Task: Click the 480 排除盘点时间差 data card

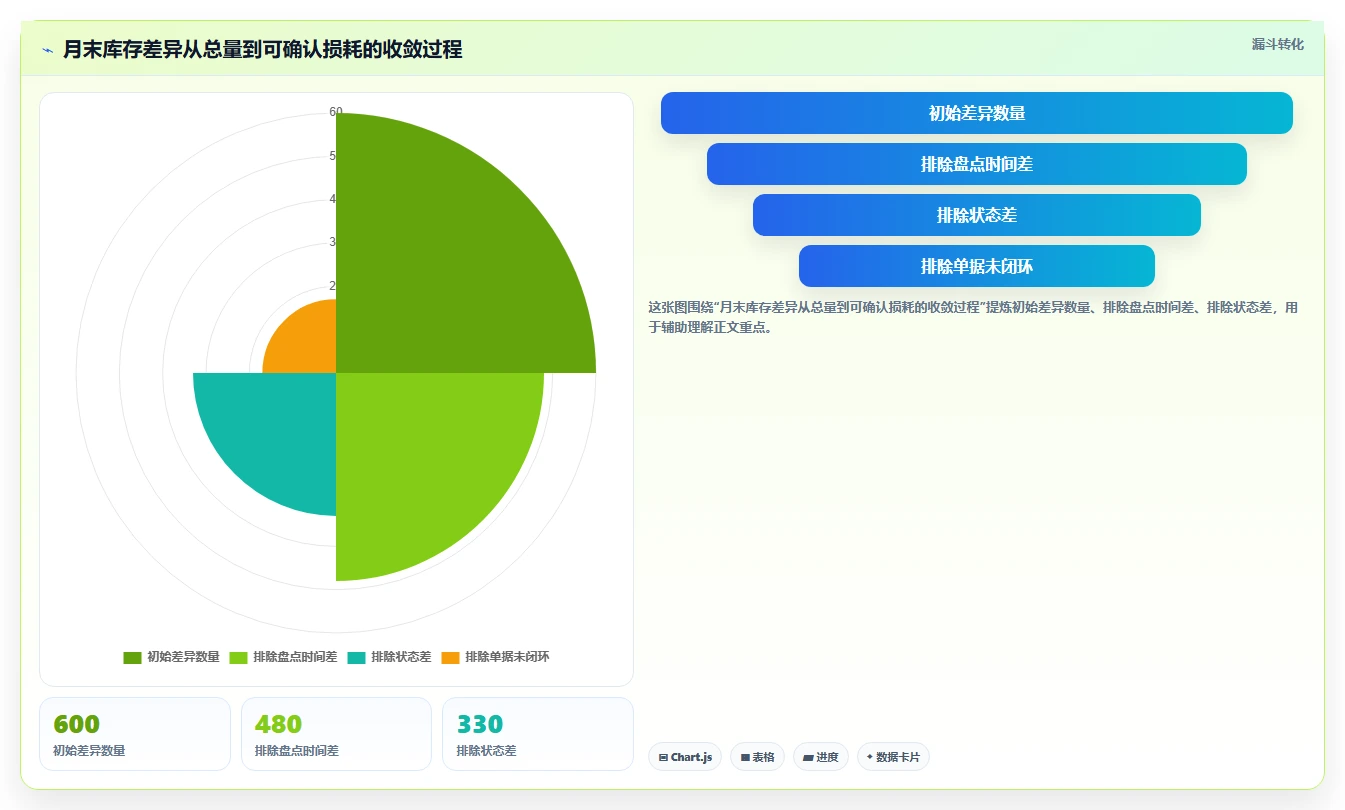Action: (x=336, y=734)
